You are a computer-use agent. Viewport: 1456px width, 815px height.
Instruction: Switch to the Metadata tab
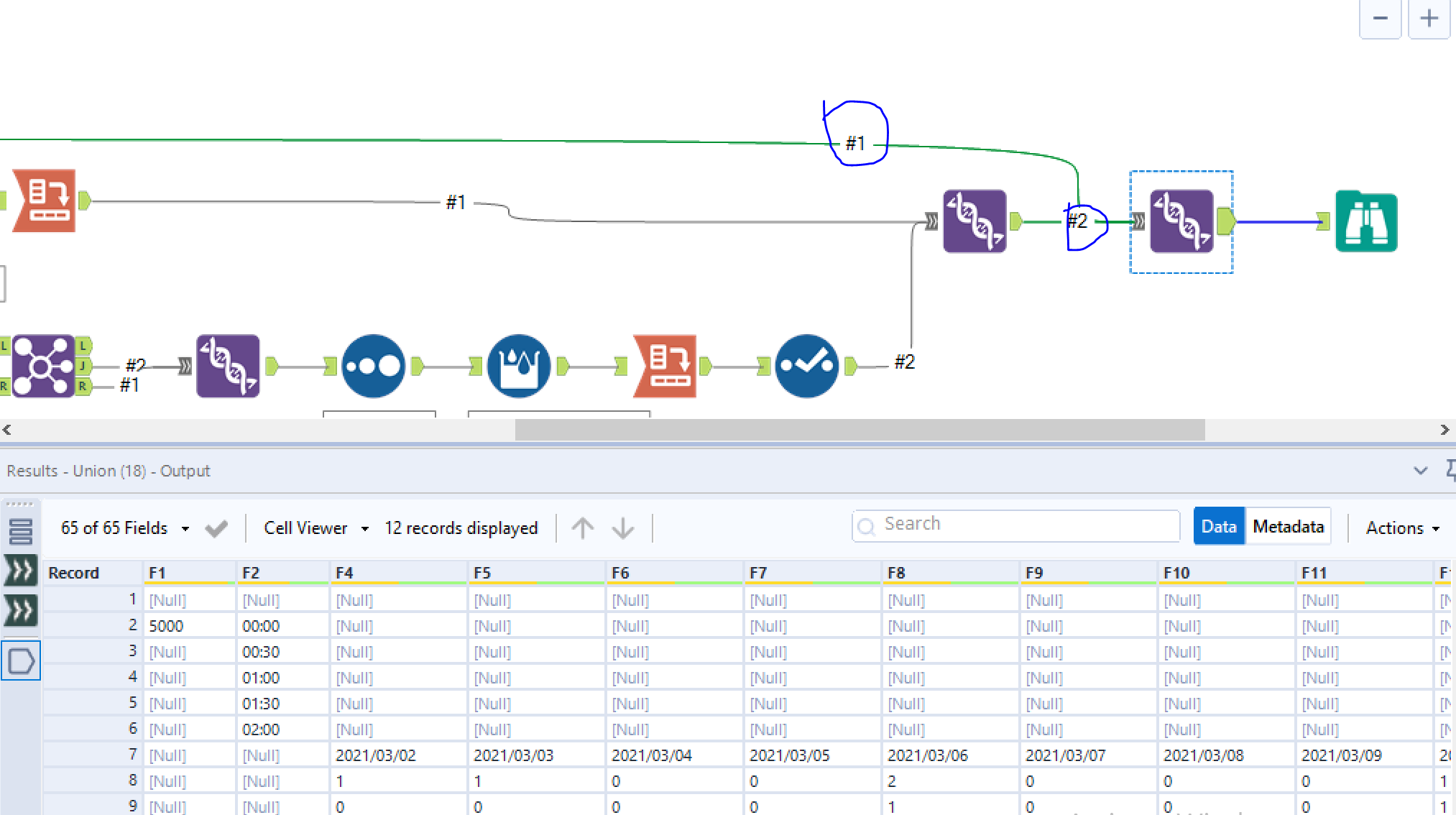pos(1288,527)
